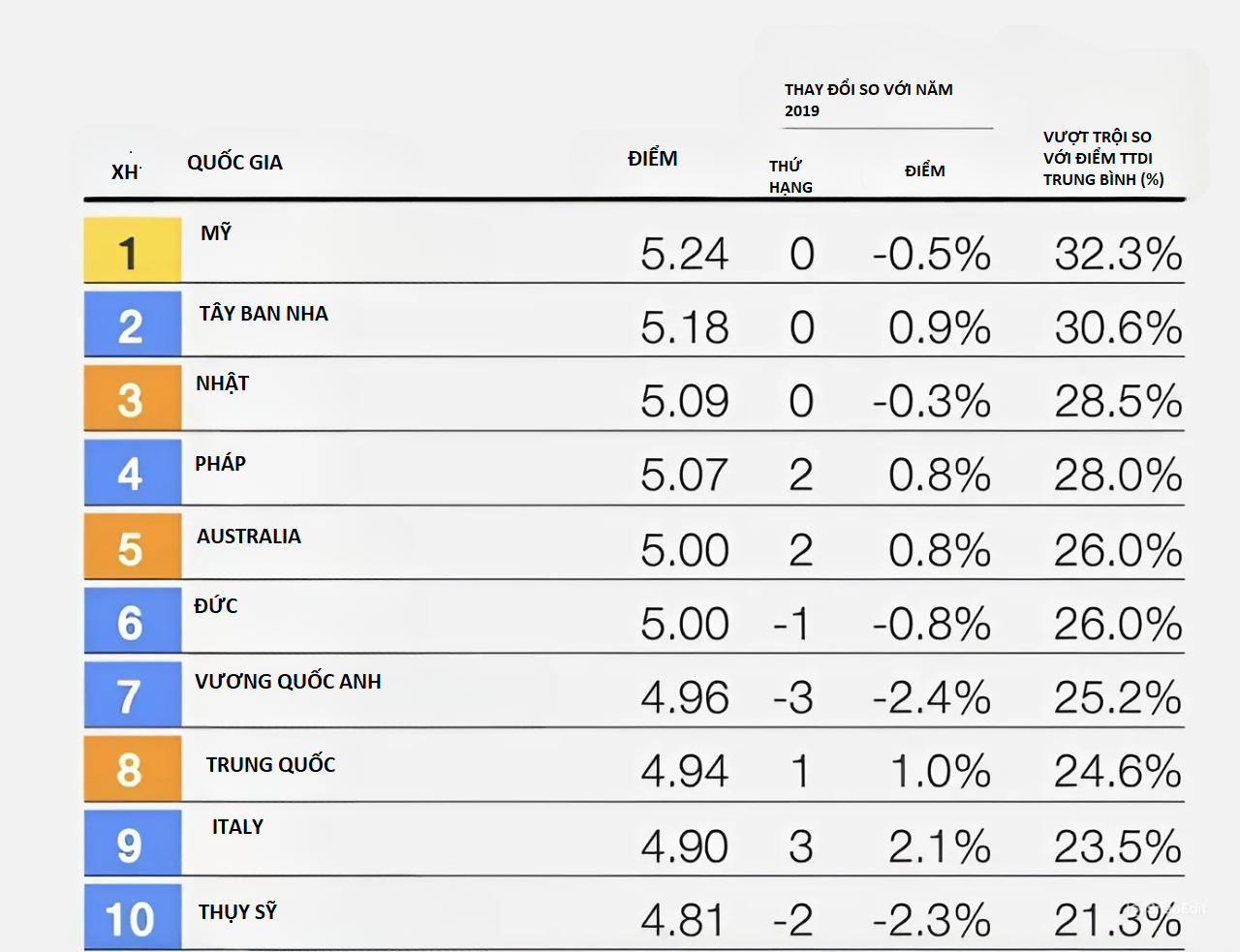Screen dimensions: 1240x952
Task: Click the orange rank 8 badge
Action: pyautogui.click(x=132, y=769)
